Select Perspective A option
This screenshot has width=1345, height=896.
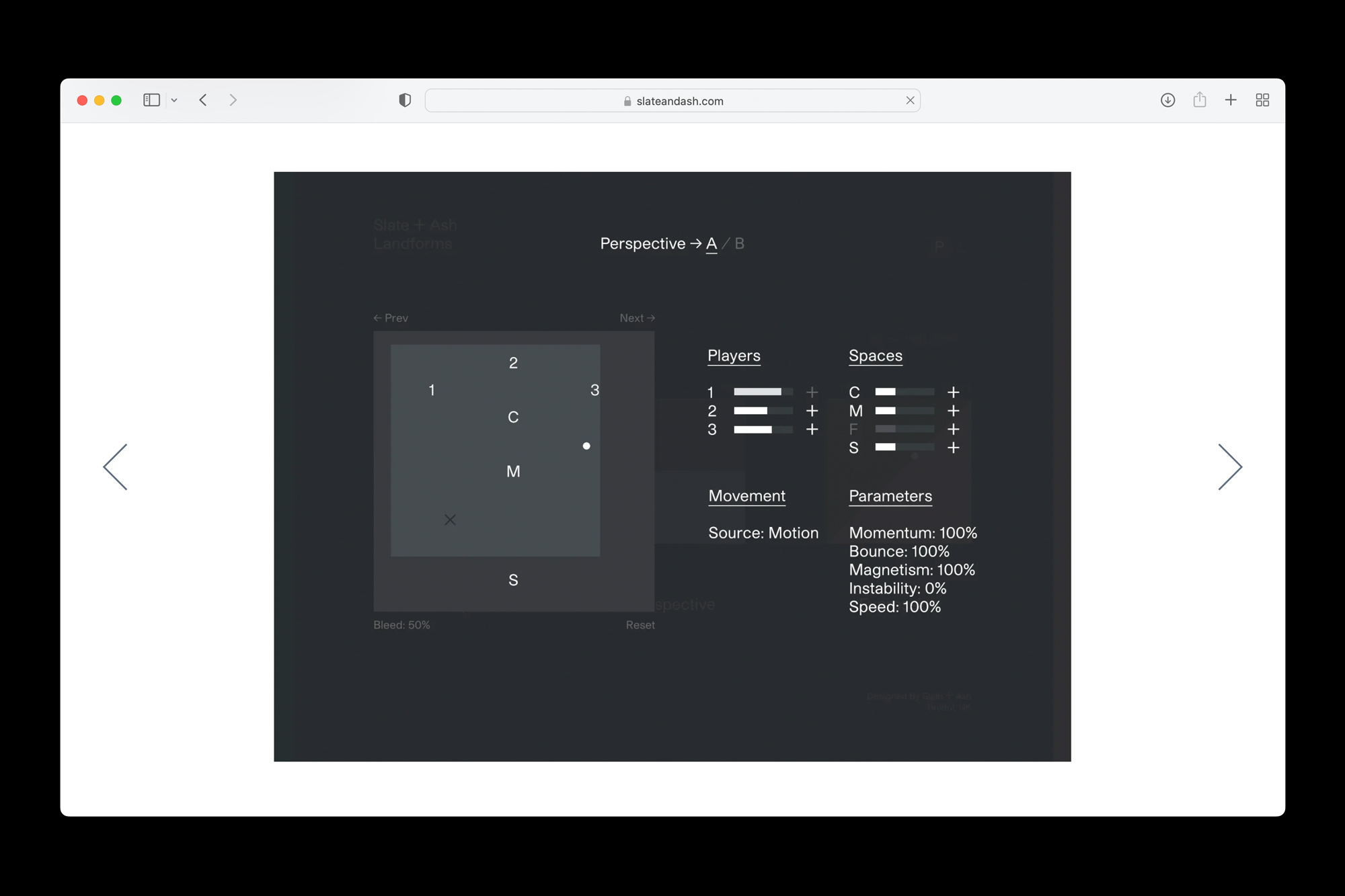[712, 243]
